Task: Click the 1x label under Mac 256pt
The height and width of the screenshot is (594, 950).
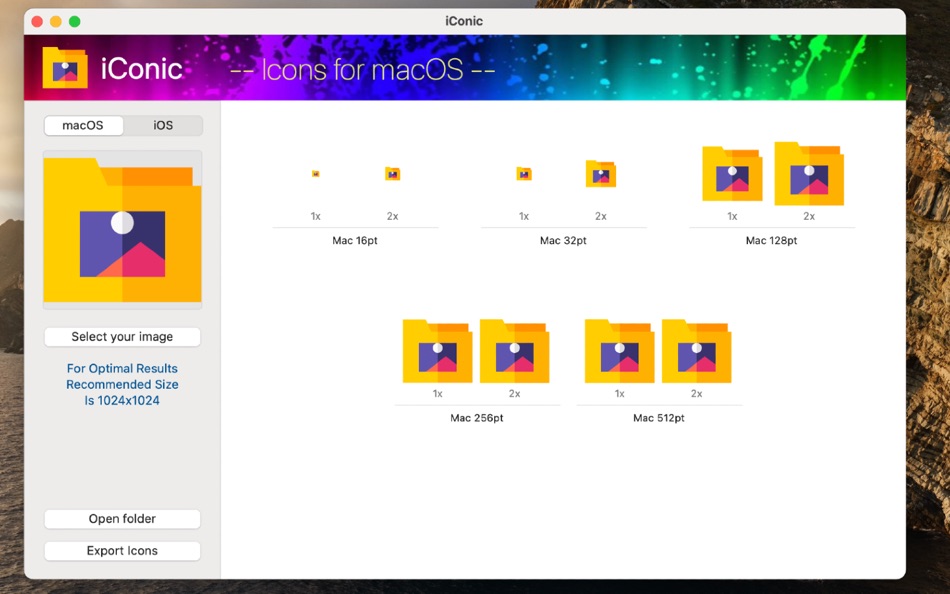Action: pos(437,394)
